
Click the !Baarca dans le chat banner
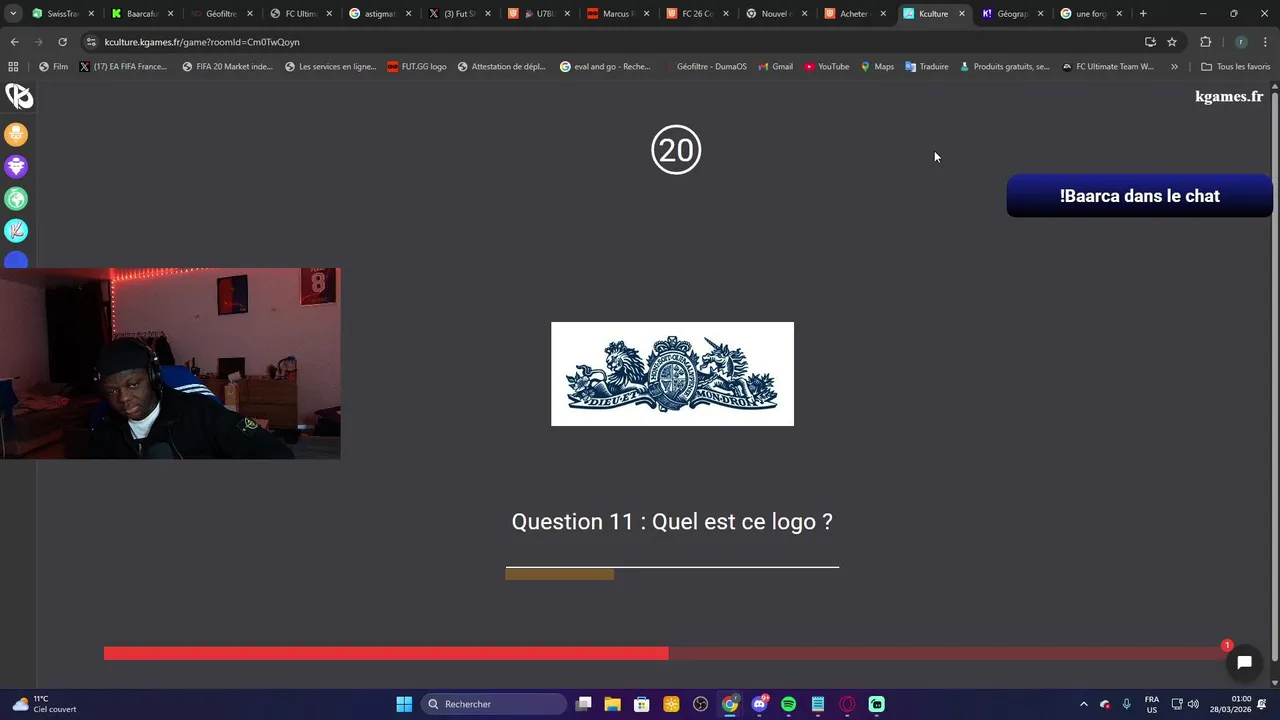click(1139, 196)
